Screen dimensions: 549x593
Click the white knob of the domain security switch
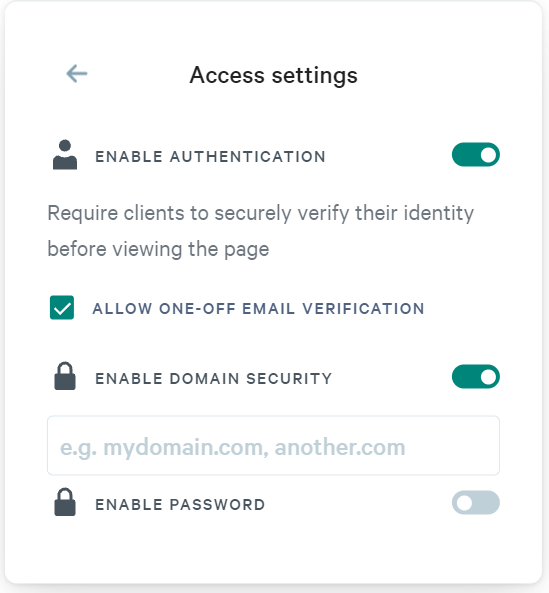coord(488,376)
